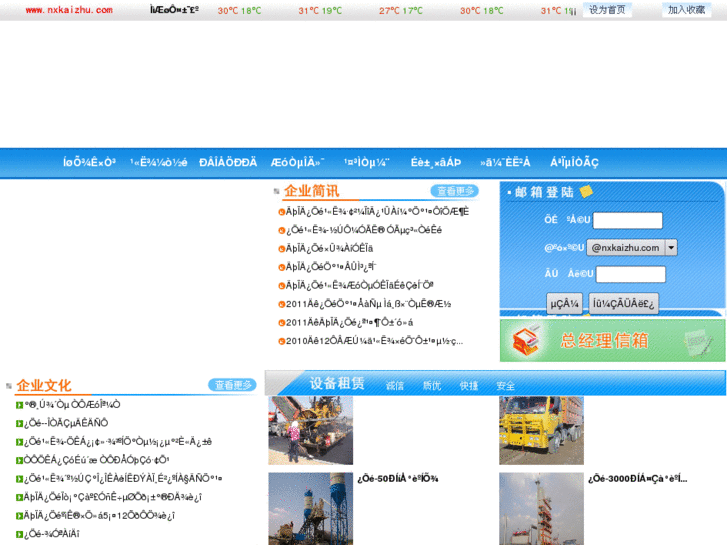The width and height of the screenshot is (727, 545).
Task: Click the 企业简讯 section heading
Action: tap(312, 191)
